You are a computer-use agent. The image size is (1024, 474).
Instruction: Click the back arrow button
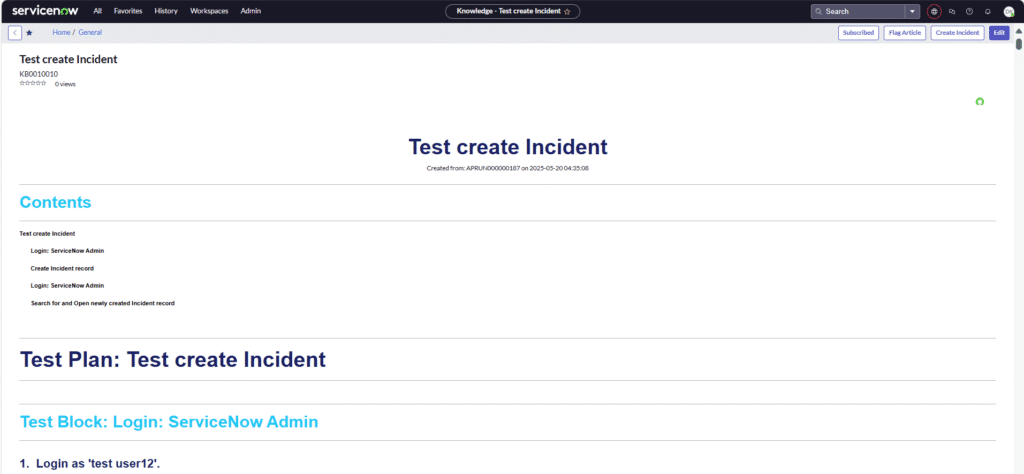[15, 33]
